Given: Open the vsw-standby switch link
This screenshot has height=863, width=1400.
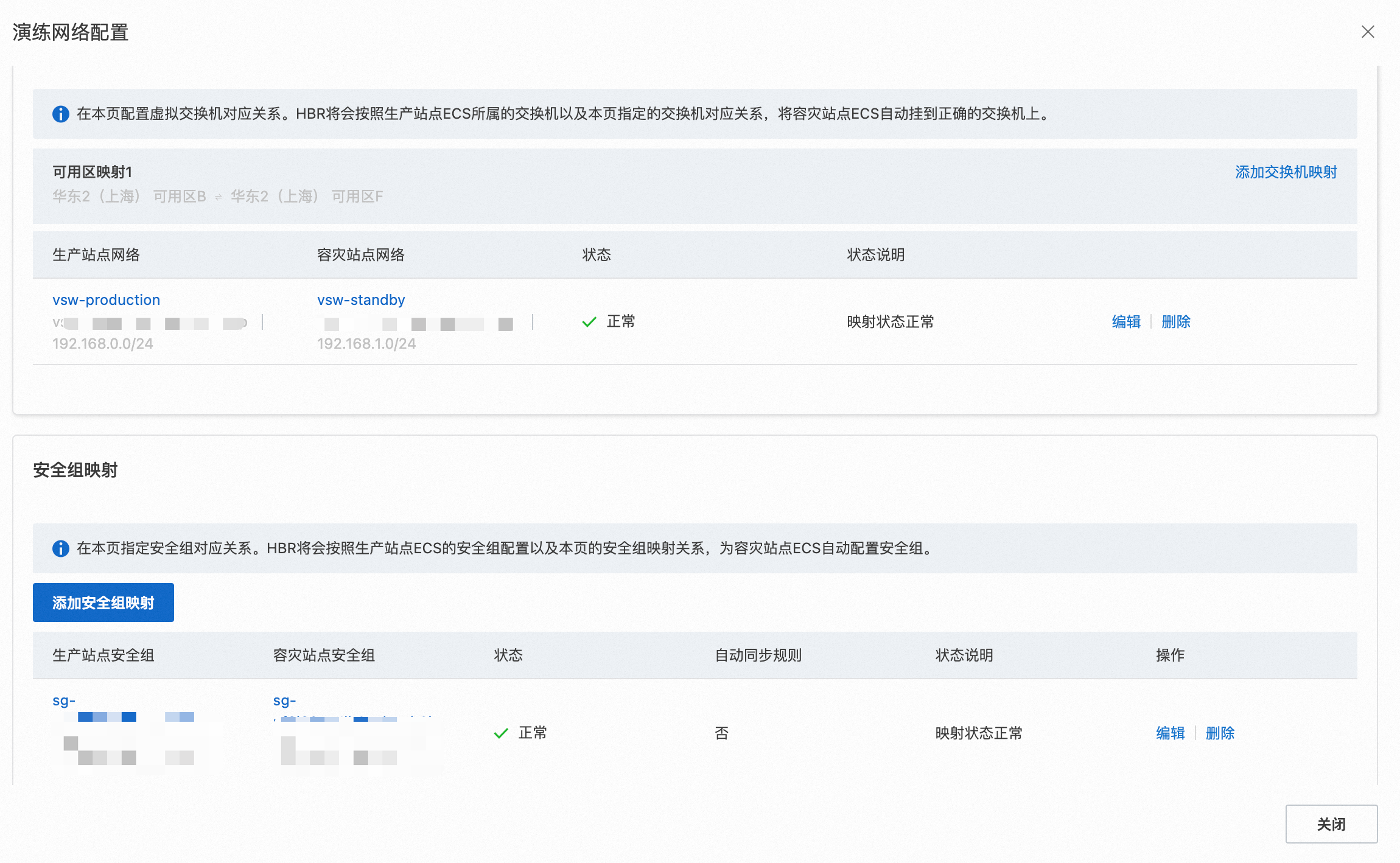Looking at the screenshot, I should (x=361, y=300).
